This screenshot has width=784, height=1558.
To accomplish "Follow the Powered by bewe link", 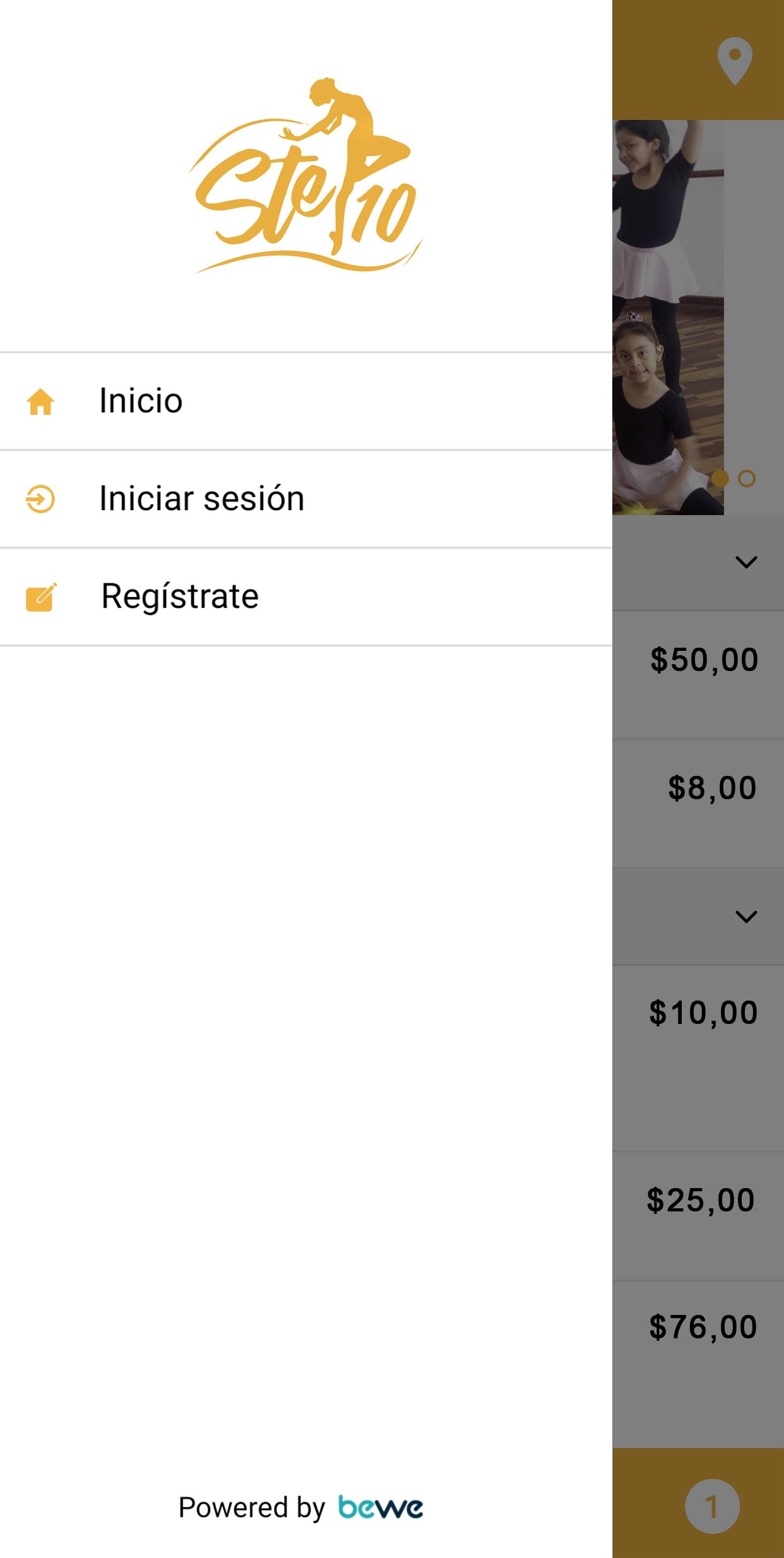I will pos(301,1507).
